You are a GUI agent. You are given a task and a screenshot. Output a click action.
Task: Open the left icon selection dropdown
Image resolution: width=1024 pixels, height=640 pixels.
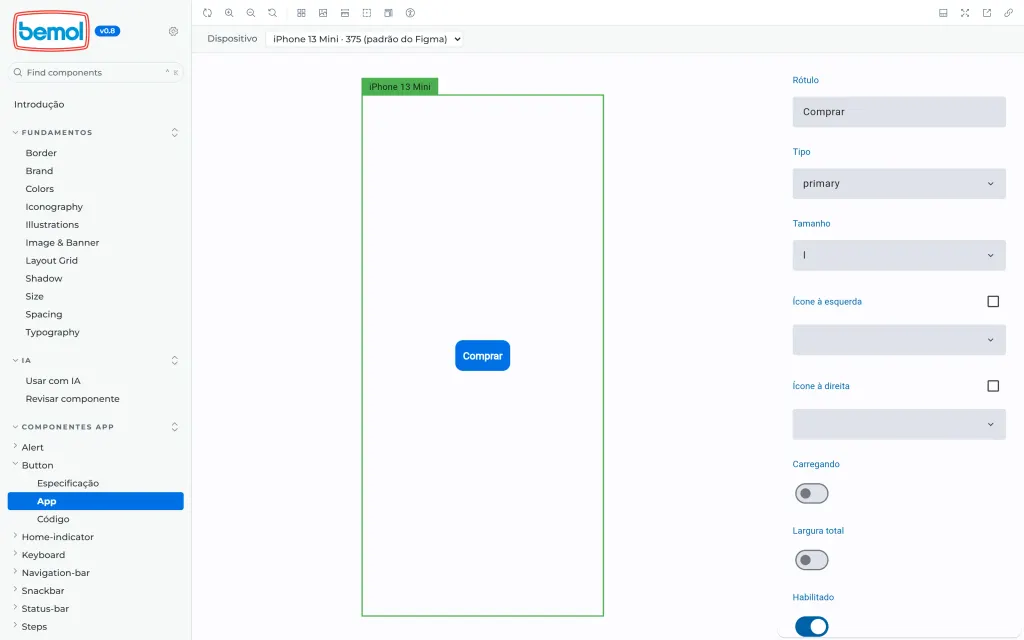(x=899, y=340)
